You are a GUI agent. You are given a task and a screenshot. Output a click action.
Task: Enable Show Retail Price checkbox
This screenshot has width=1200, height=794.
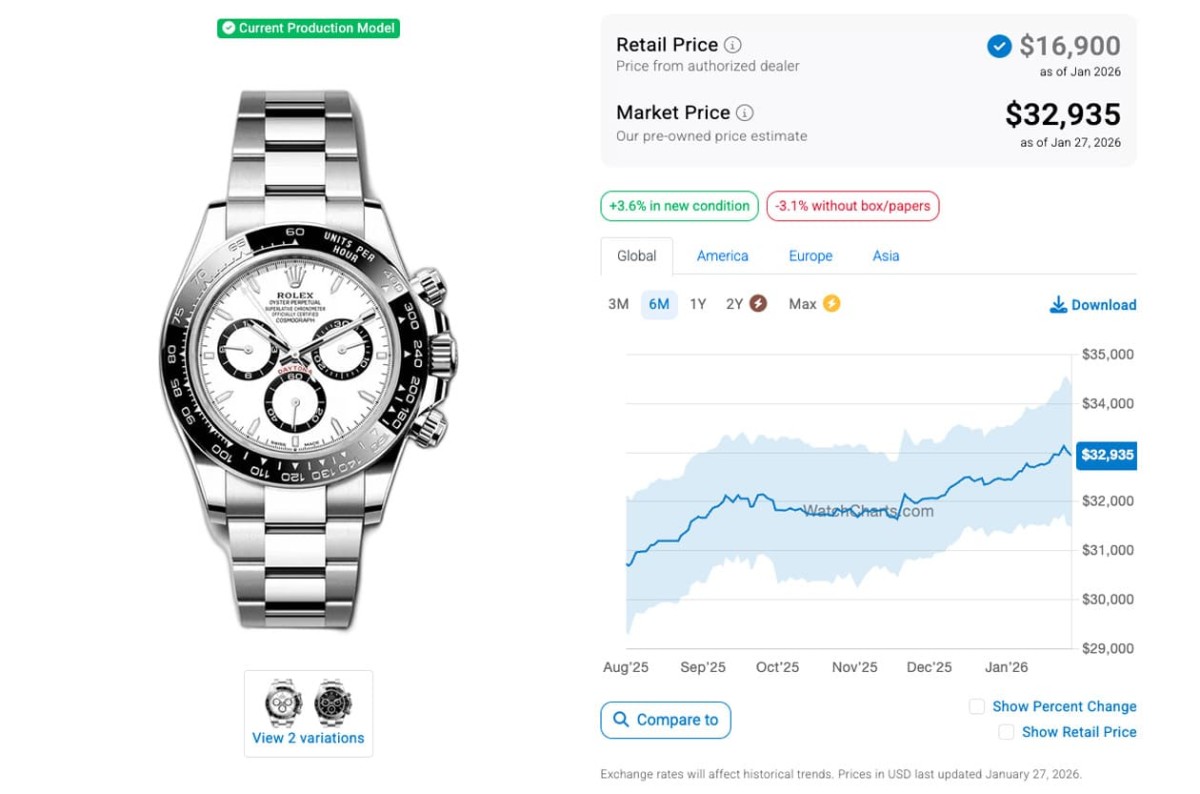pos(1006,733)
